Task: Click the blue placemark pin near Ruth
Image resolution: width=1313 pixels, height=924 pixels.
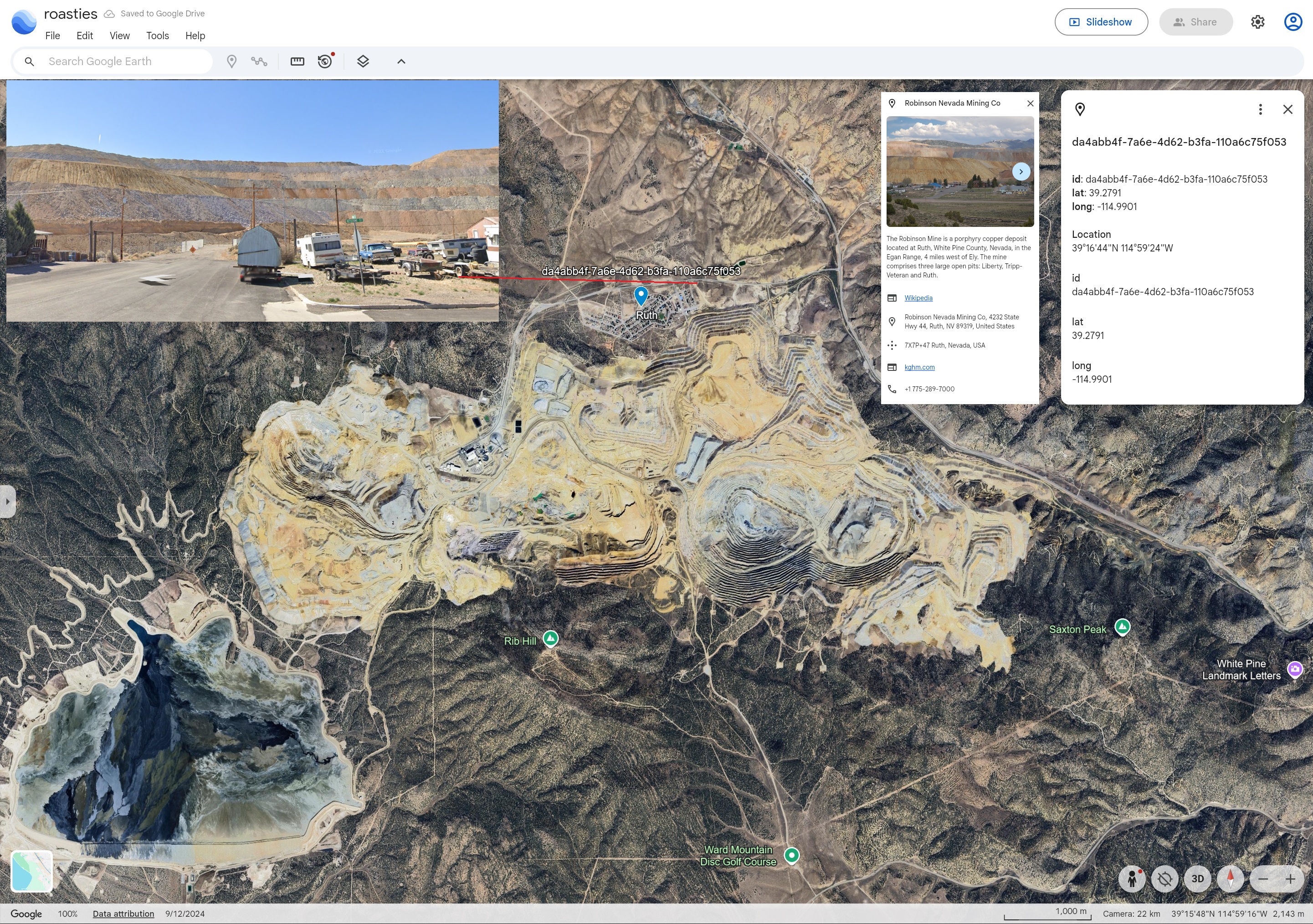Action: click(x=641, y=295)
